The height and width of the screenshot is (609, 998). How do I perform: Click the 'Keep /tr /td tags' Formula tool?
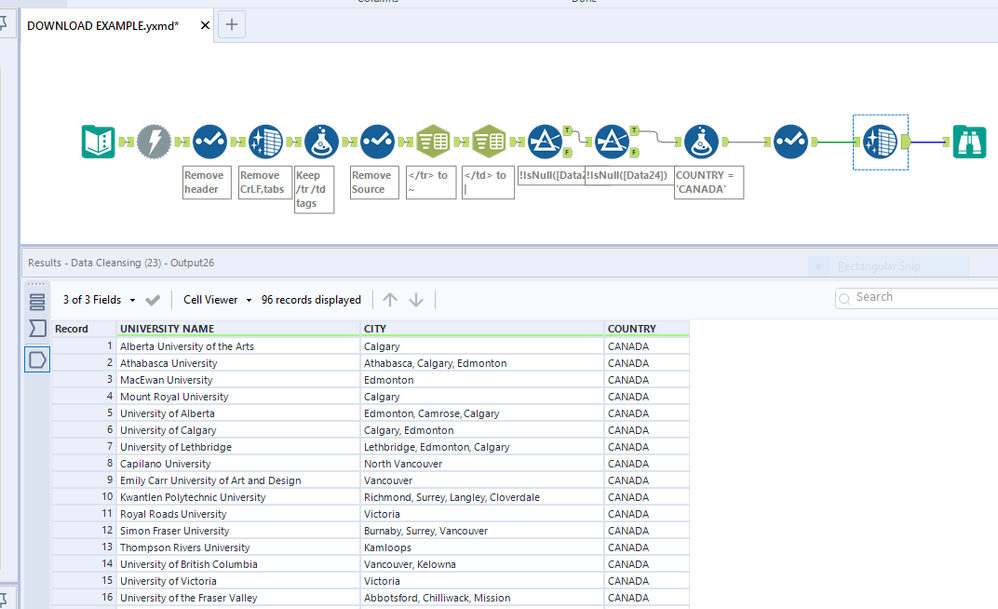320,142
